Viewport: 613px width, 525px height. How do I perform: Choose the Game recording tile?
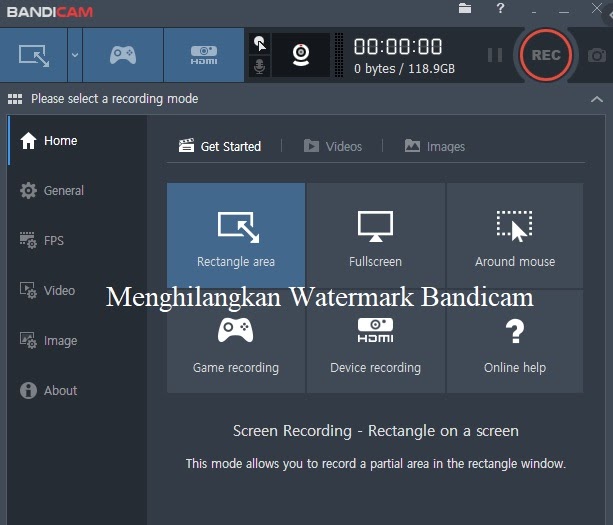(236, 341)
